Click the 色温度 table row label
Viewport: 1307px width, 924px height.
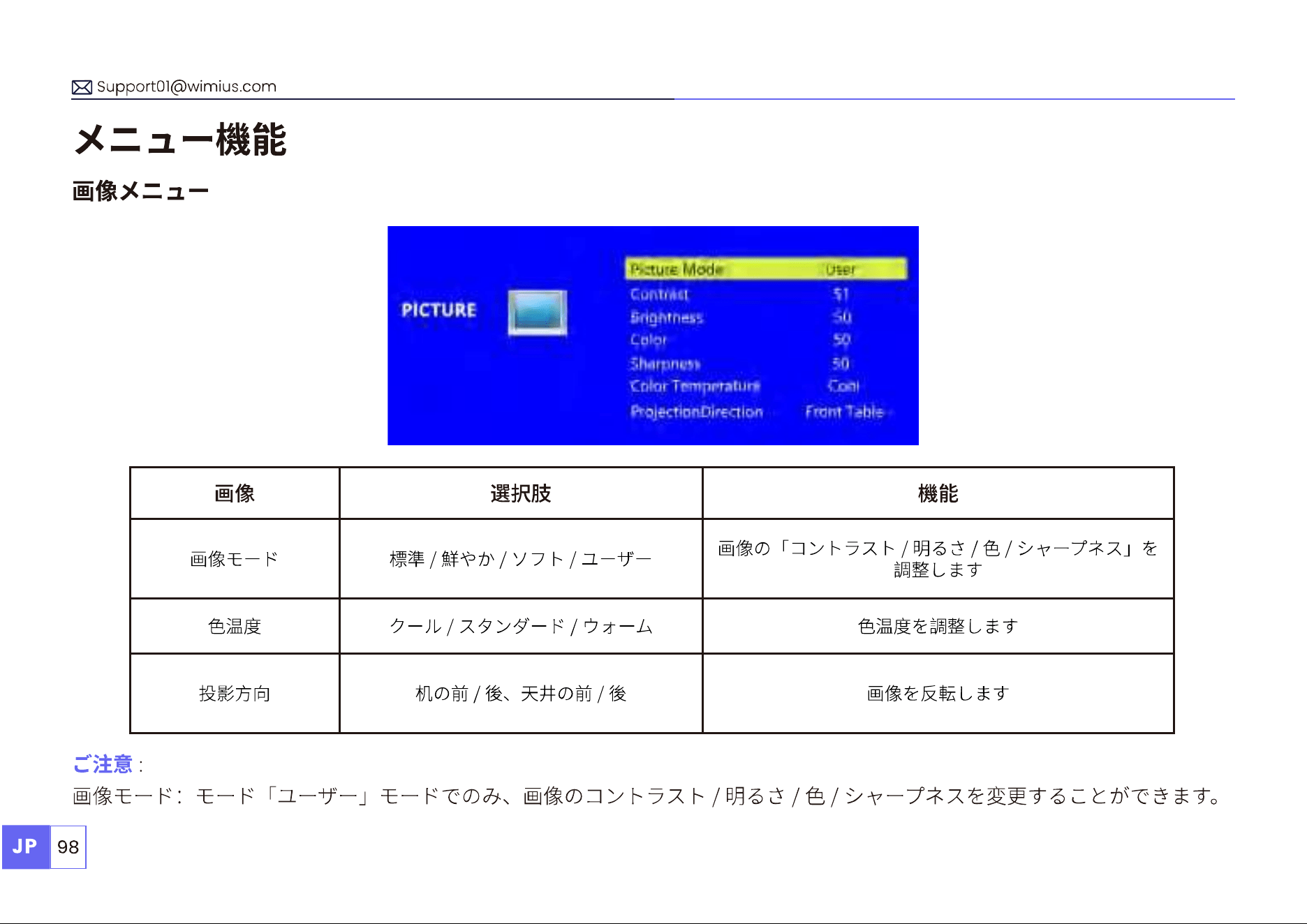click(x=235, y=626)
